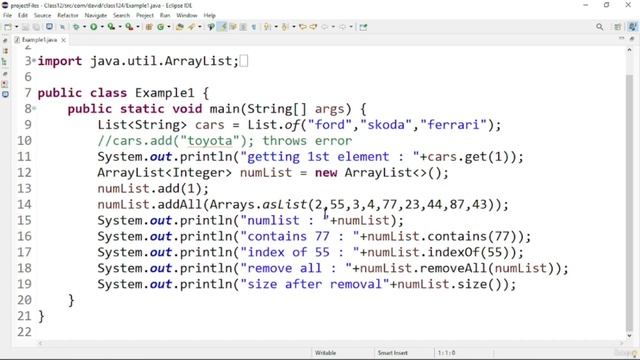Image resolution: width=640 pixels, height=360 pixels.
Task: Select the Example1.java editor tab
Action: (x=39, y=40)
